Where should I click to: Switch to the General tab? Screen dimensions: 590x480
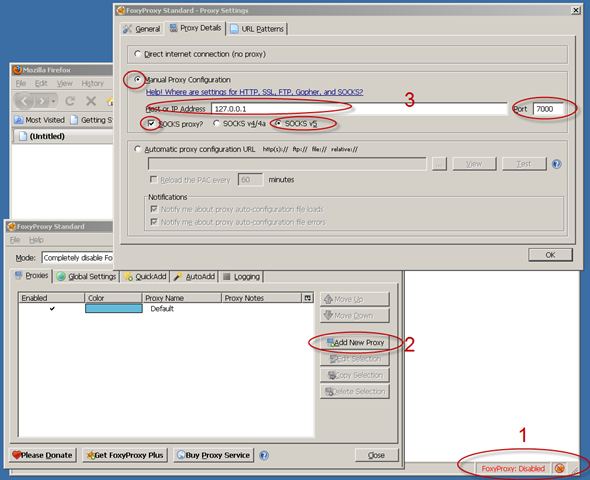point(142,29)
